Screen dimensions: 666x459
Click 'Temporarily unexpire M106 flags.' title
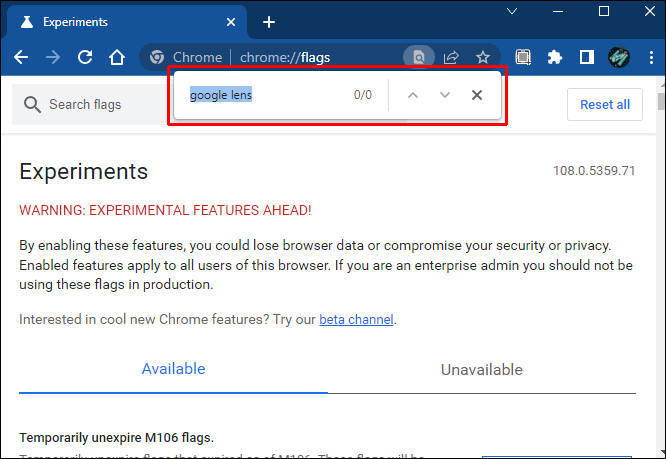point(116,437)
